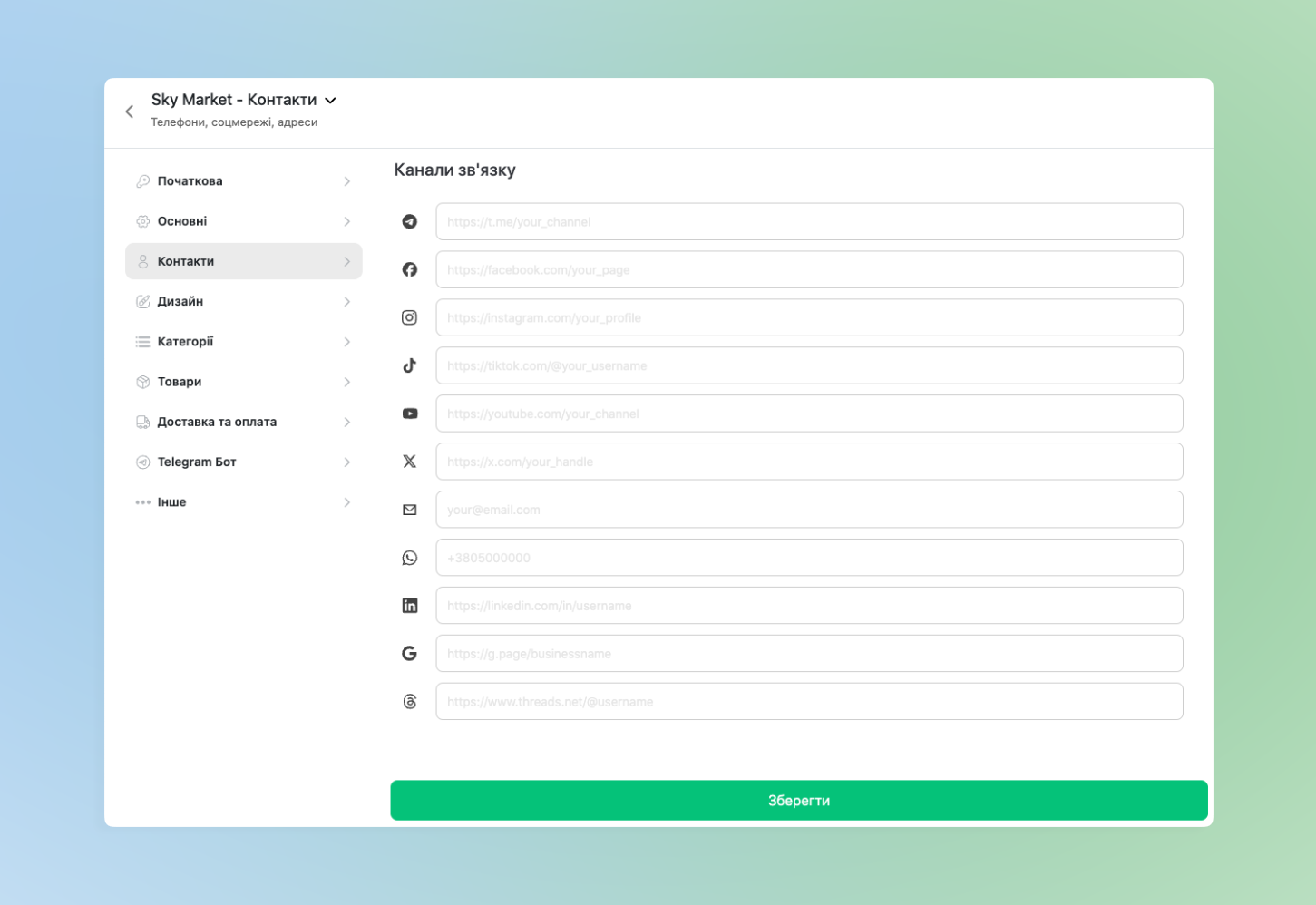Click the g.page business name field

pos(808,654)
